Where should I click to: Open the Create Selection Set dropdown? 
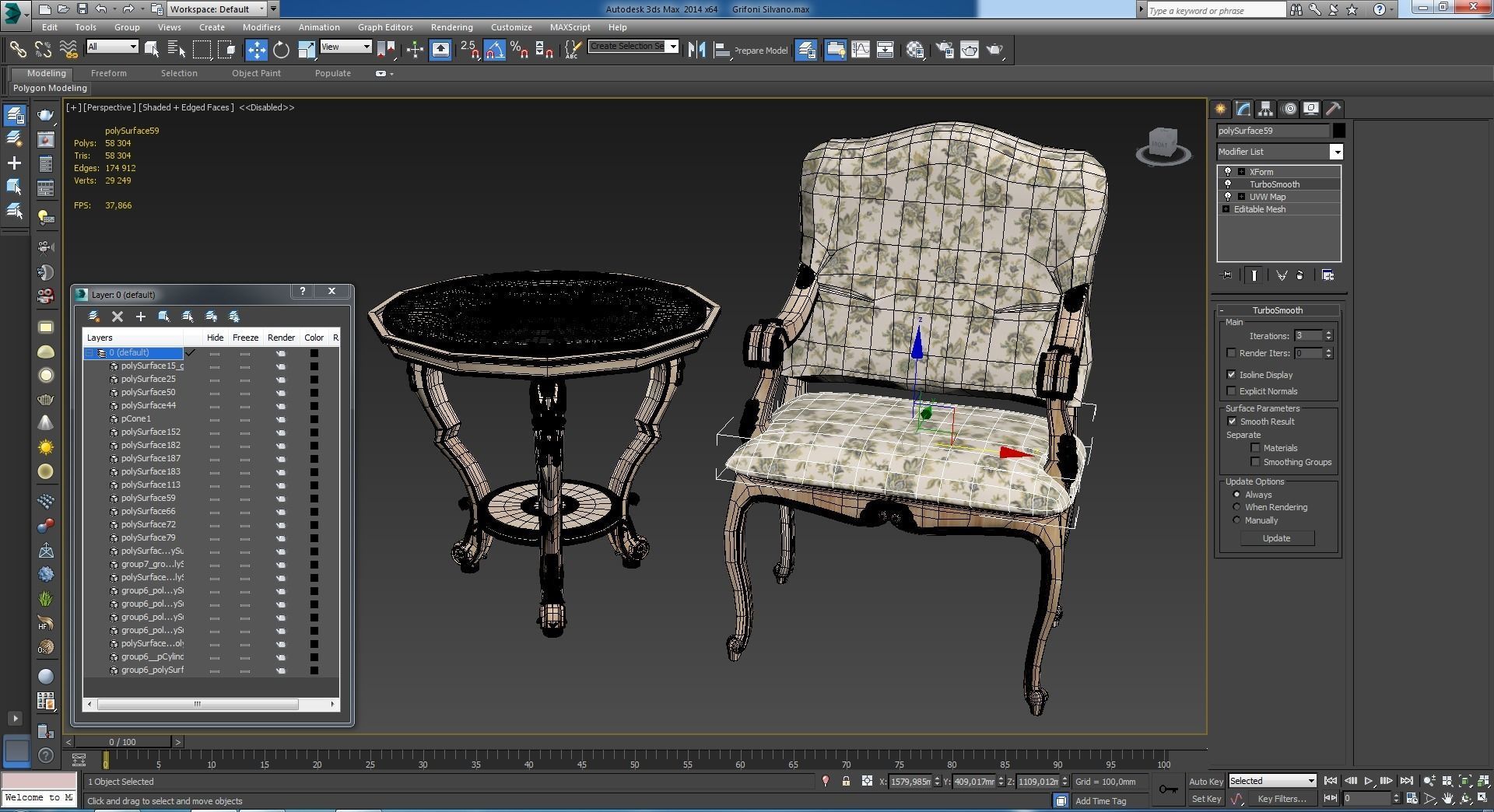click(x=672, y=46)
